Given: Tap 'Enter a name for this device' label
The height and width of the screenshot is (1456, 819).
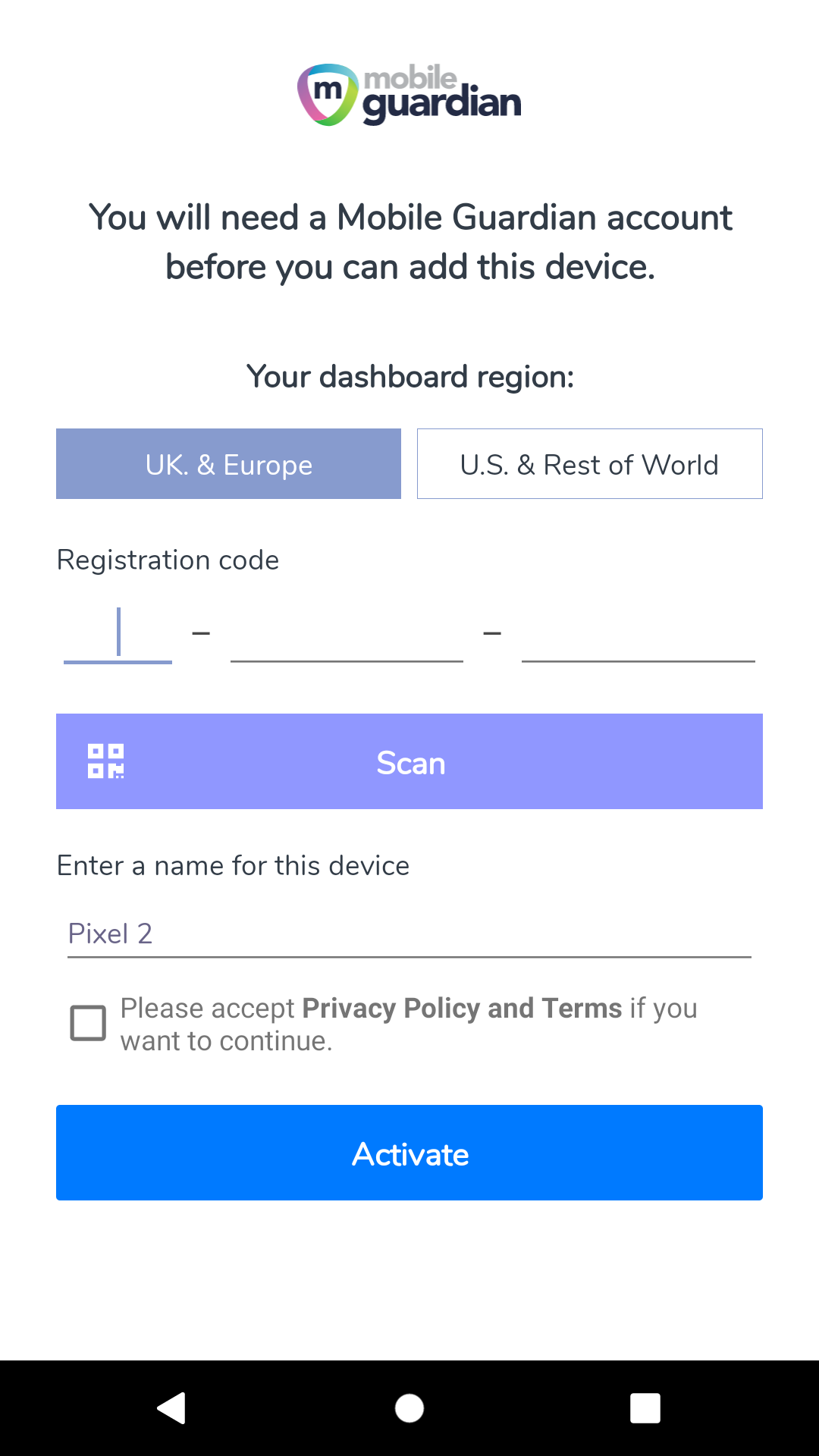Looking at the screenshot, I should pos(234,866).
